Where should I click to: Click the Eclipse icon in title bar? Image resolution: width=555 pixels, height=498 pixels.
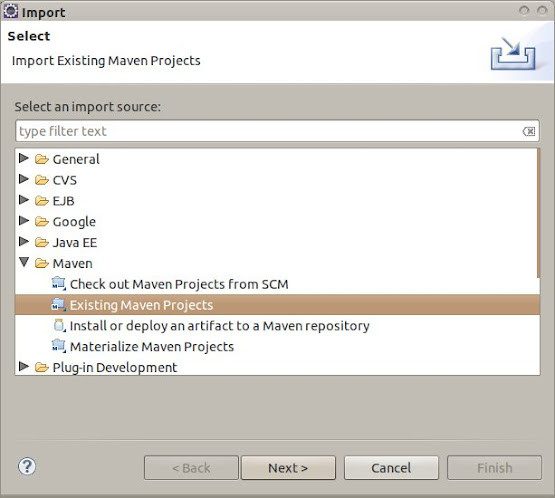coord(11,11)
